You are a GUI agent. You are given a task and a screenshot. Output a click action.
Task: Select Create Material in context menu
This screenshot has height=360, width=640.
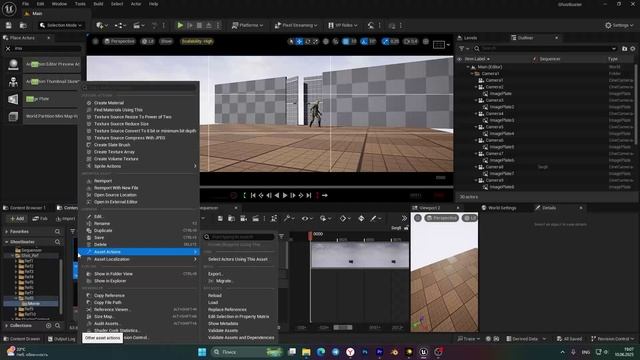(x=109, y=103)
